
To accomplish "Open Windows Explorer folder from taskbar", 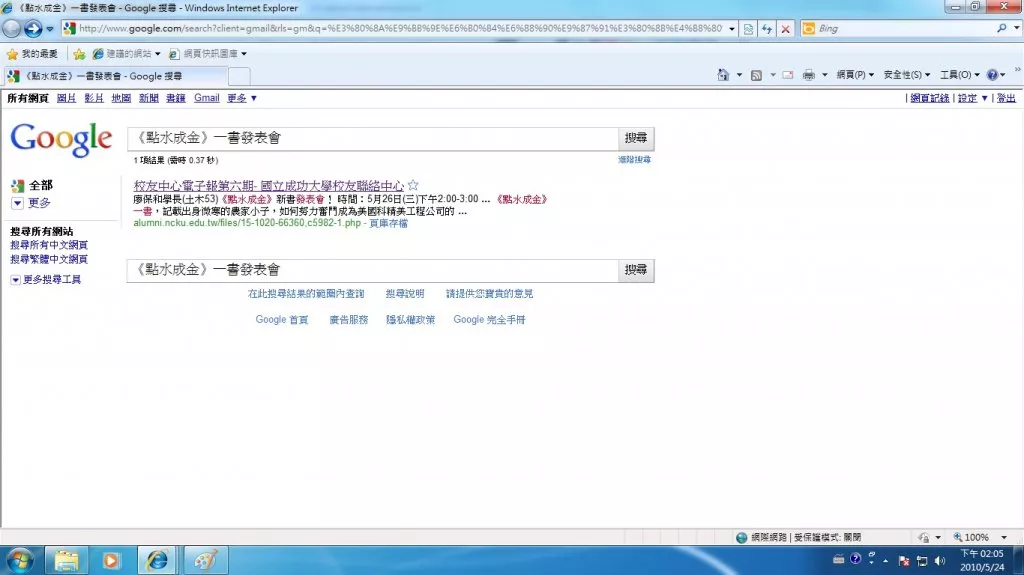I will coord(66,561).
